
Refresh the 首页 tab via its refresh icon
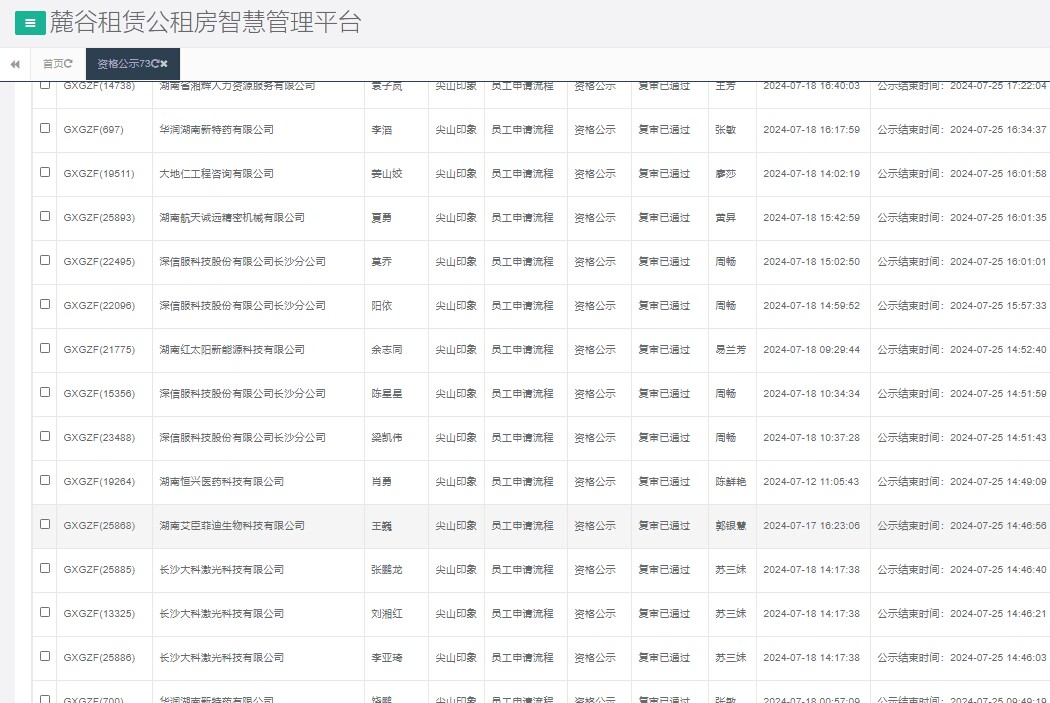[x=70, y=62]
